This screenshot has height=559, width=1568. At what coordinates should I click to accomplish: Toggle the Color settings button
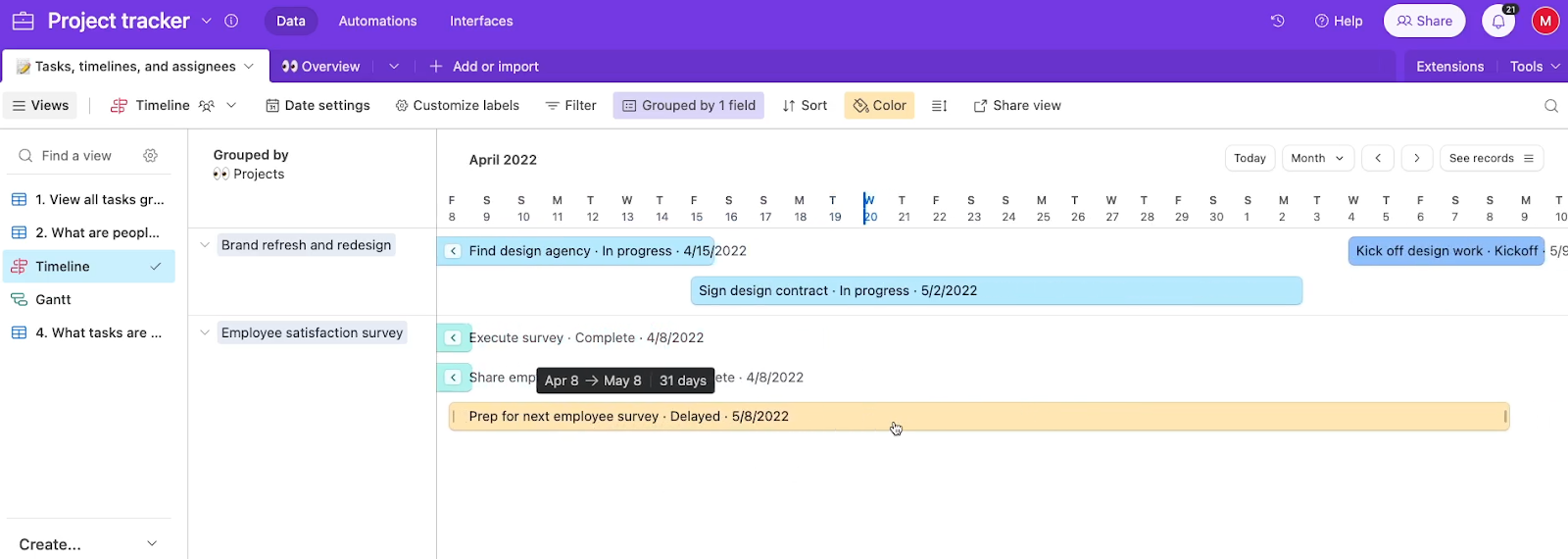(879, 106)
